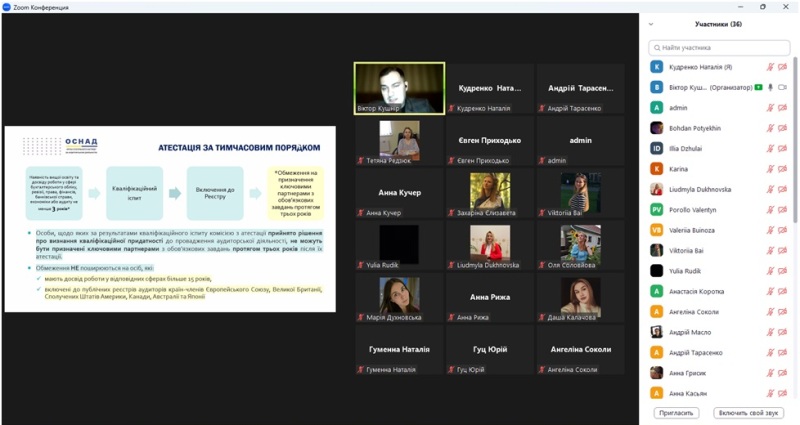Click muted mic icon in Liudmyla Dukhnovska's participant row
The image size is (800, 425).
tap(770, 189)
